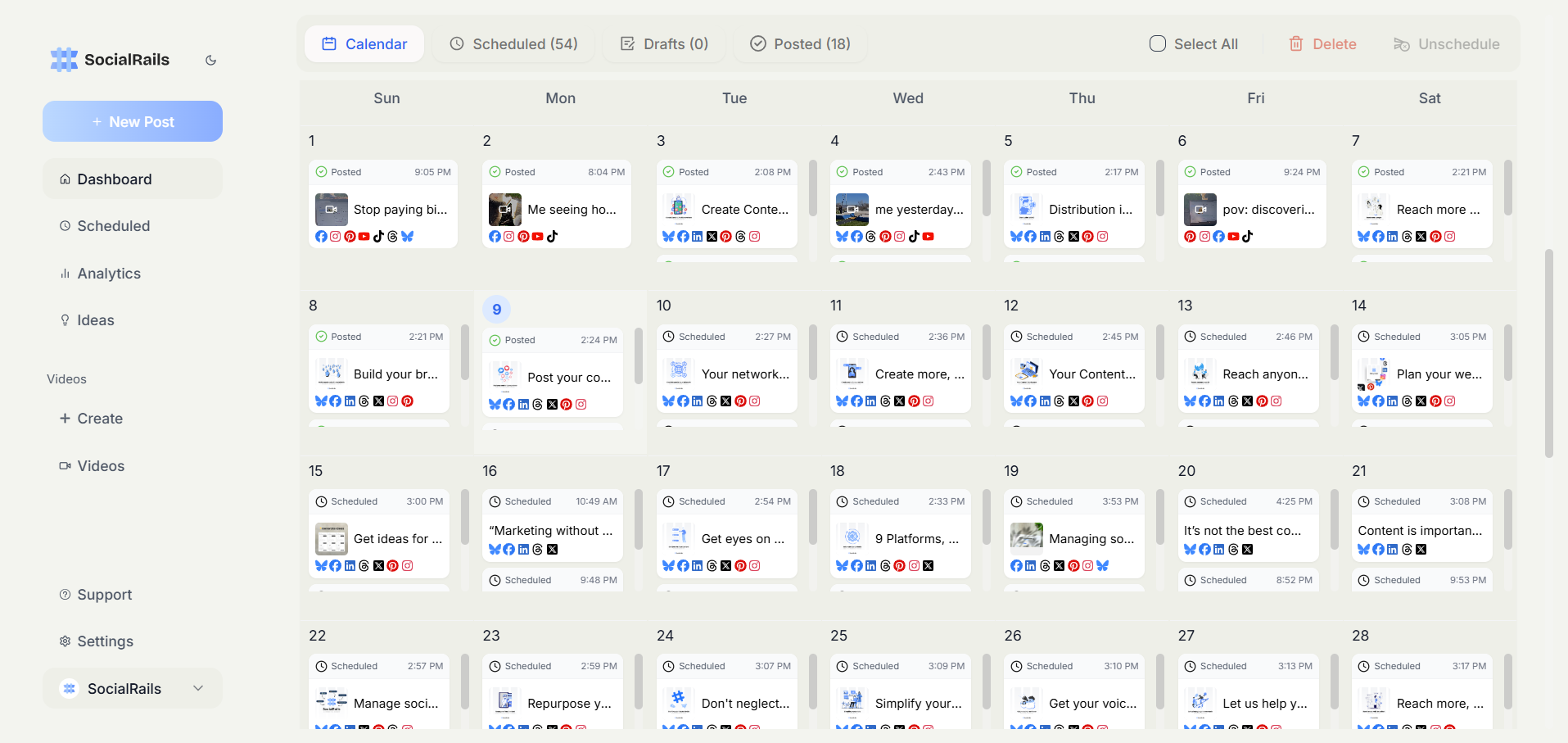
Task: Click Facebook icon on 'Stop paying bi...' post
Action: tap(321, 236)
